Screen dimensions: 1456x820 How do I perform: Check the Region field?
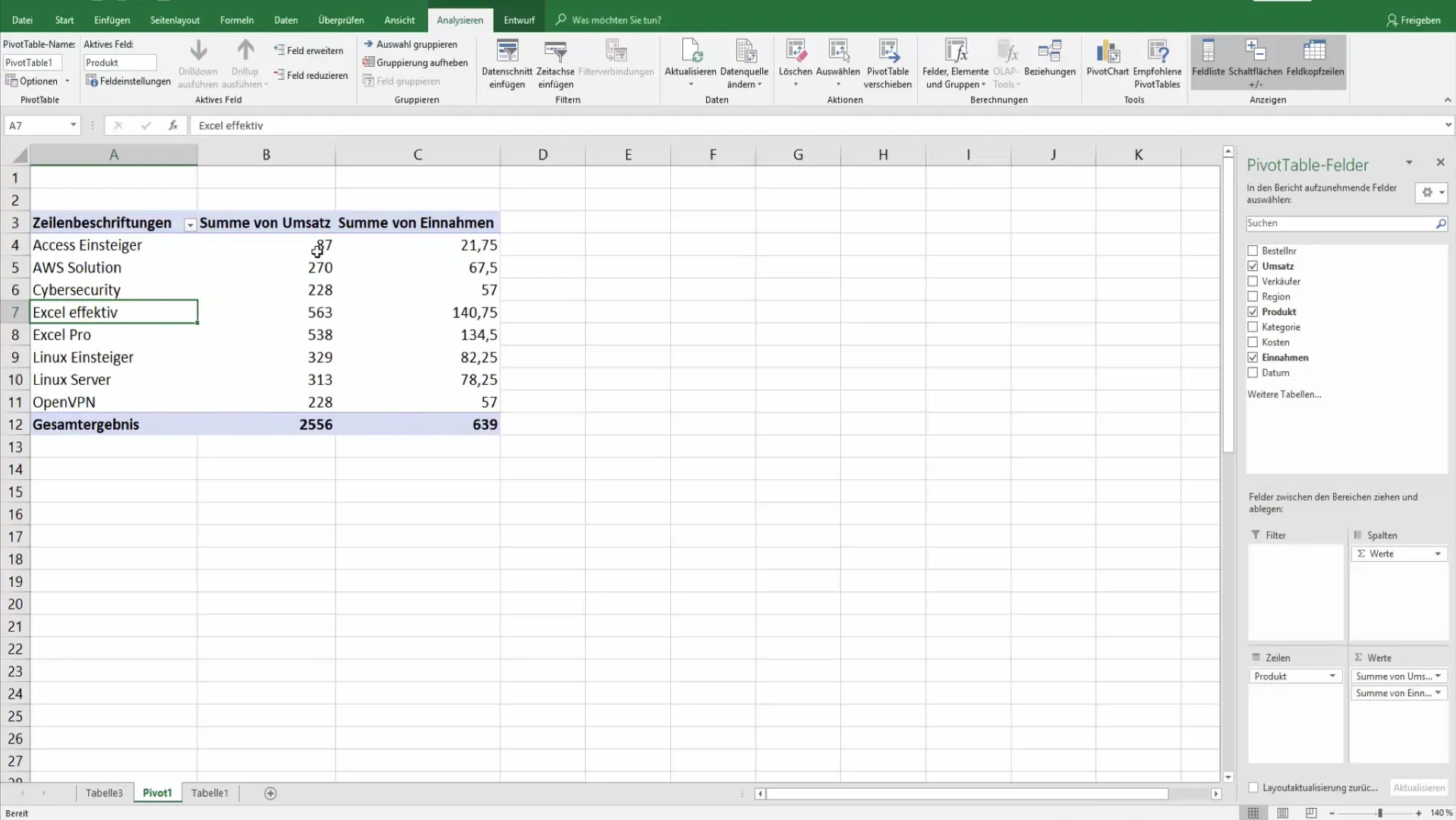[x=1253, y=296]
